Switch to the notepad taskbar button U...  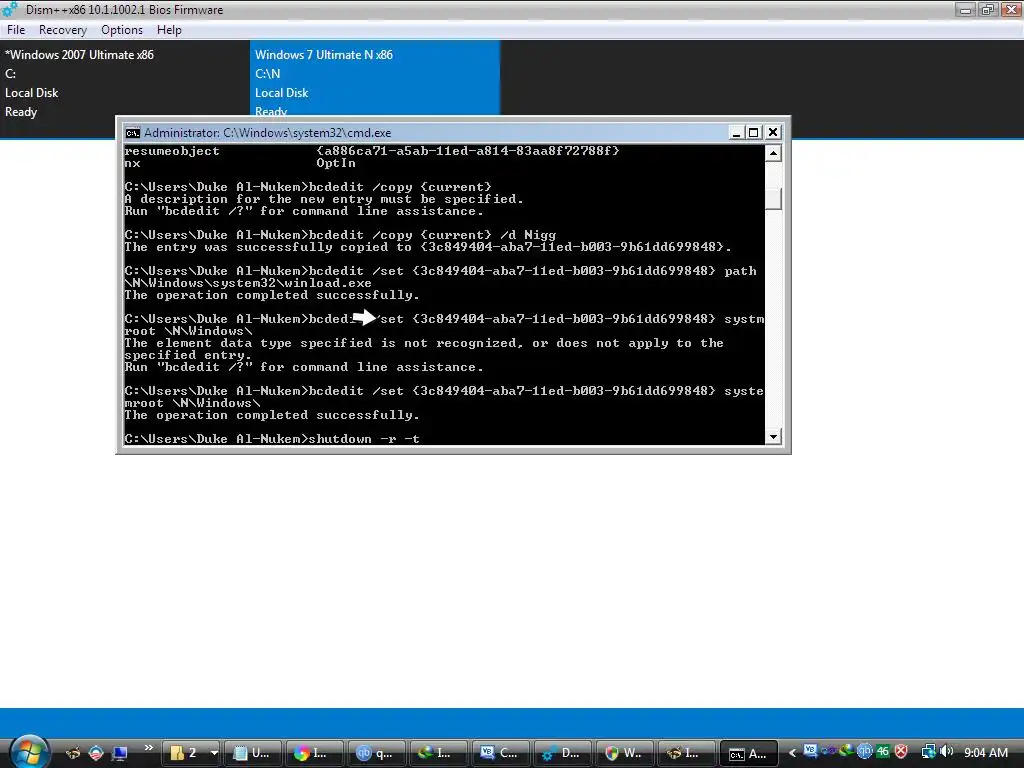[x=253, y=753]
